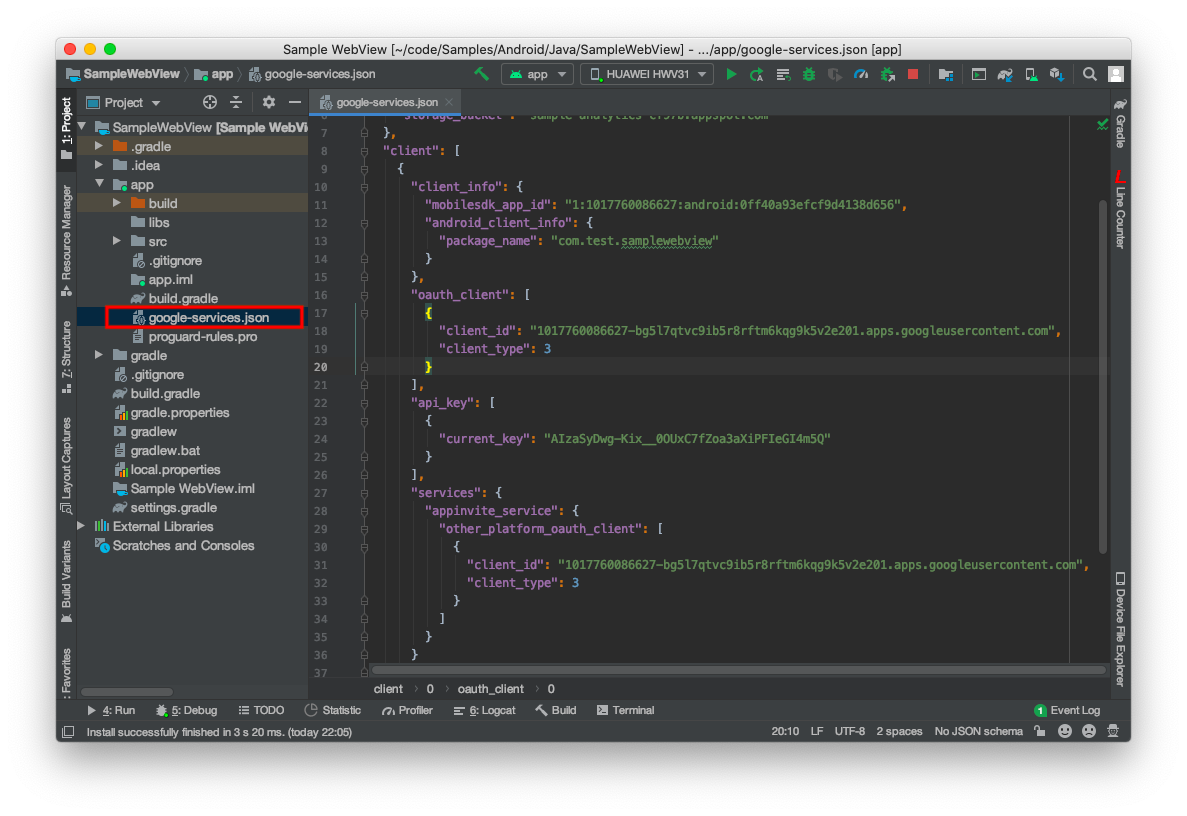This screenshot has width=1187, height=816.
Task: Click Run with Coverage shield icon
Action: [x=834, y=74]
